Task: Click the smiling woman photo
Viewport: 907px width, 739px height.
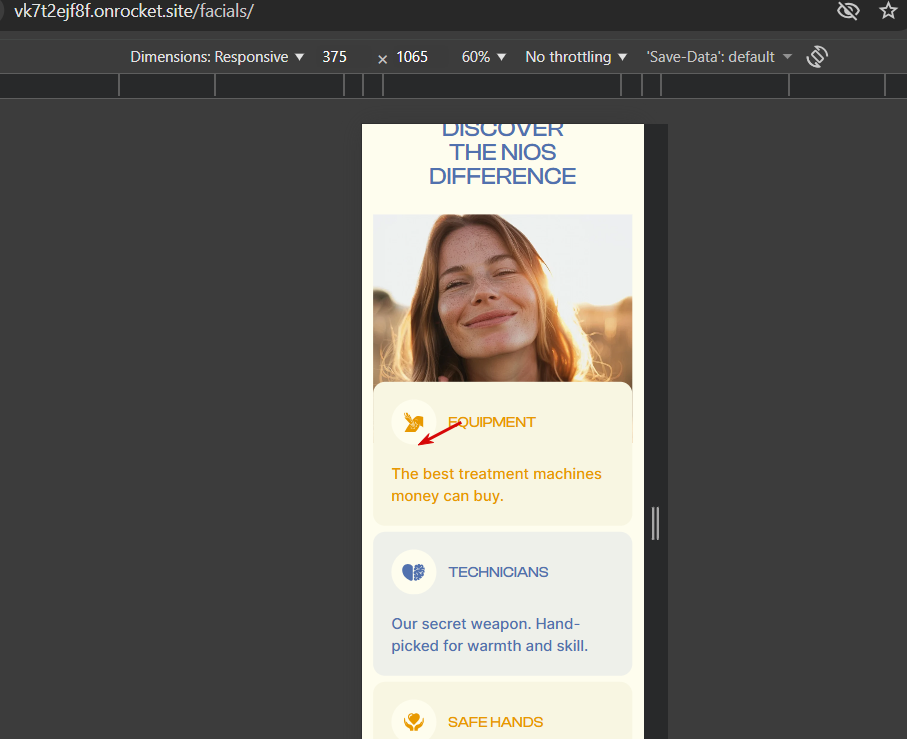Action: pos(502,298)
